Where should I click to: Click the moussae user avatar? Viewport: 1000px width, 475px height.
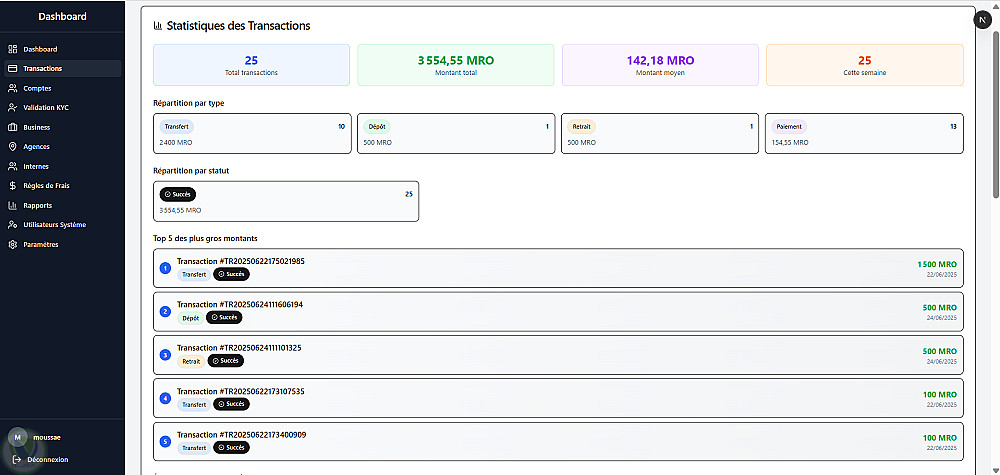pyautogui.click(x=17, y=437)
